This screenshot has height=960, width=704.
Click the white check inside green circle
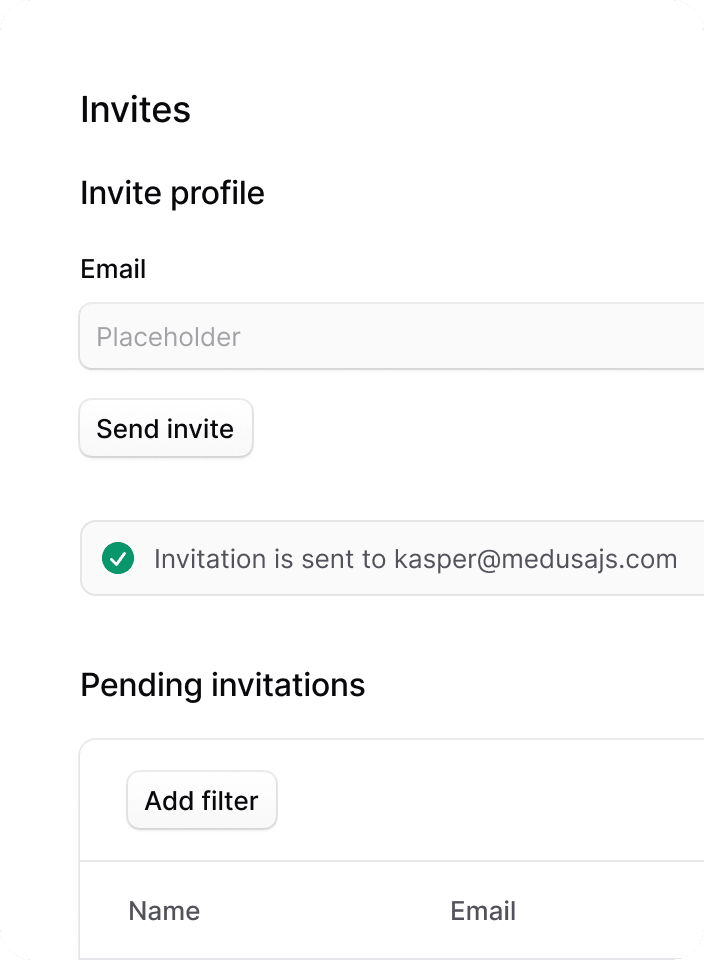(118, 558)
